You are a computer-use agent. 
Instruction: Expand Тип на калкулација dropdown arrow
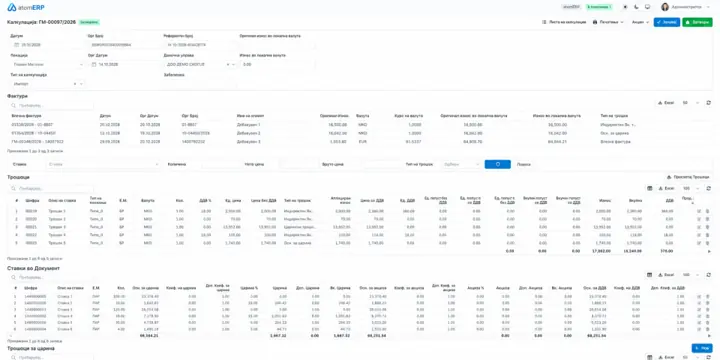click(81, 84)
